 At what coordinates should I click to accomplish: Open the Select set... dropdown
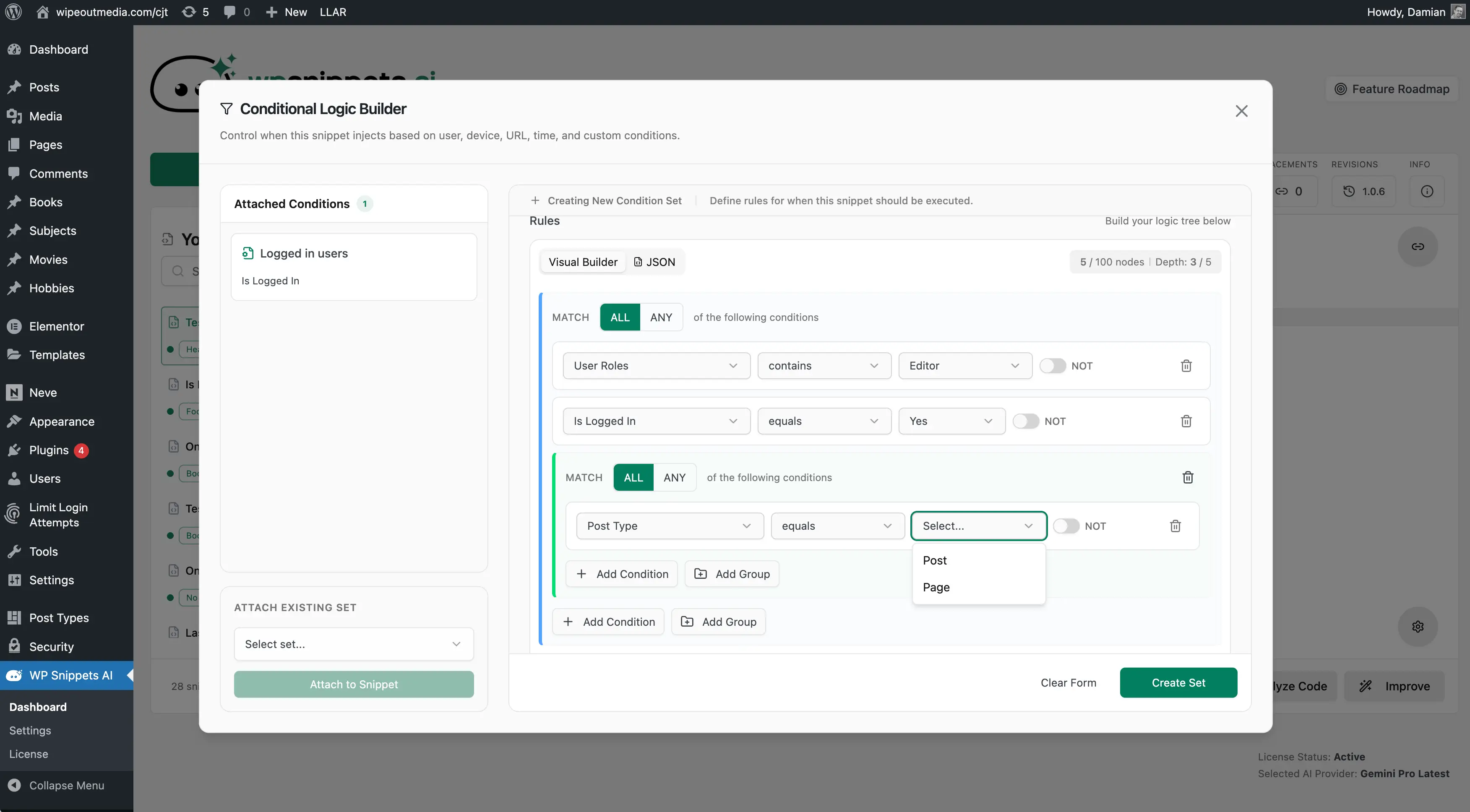click(354, 644)
